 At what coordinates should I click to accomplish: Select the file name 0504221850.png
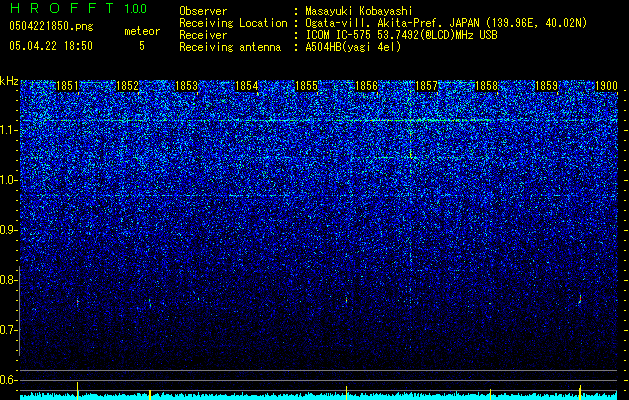click(x=51, y=26)
